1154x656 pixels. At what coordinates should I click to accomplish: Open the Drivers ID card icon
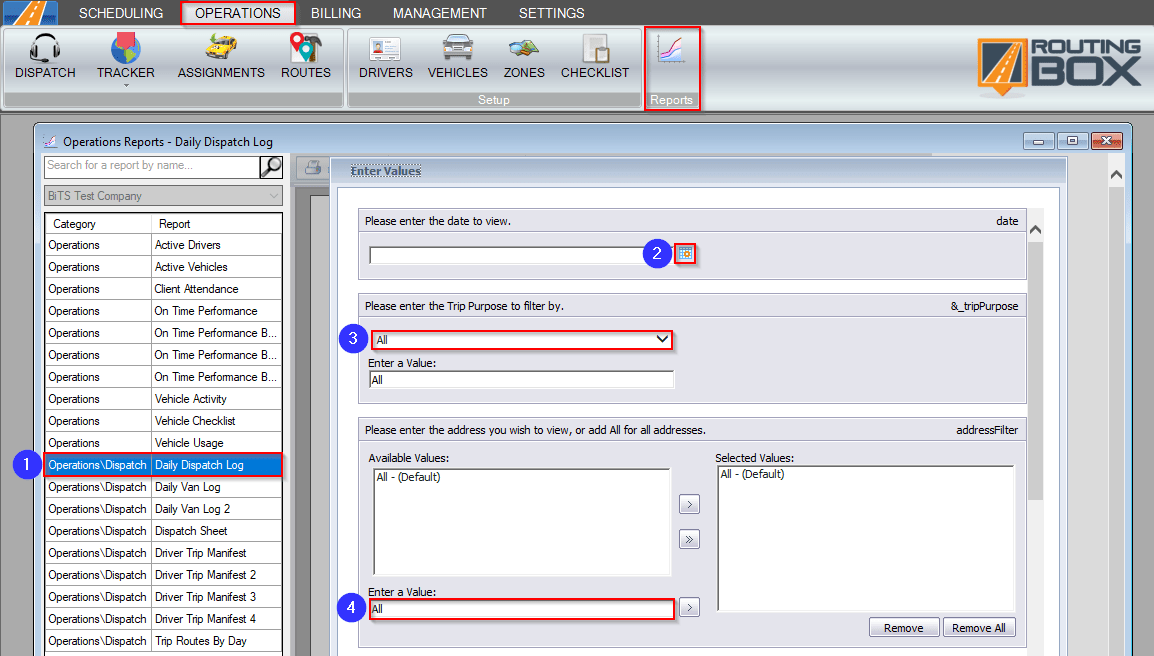coord(386,49)
